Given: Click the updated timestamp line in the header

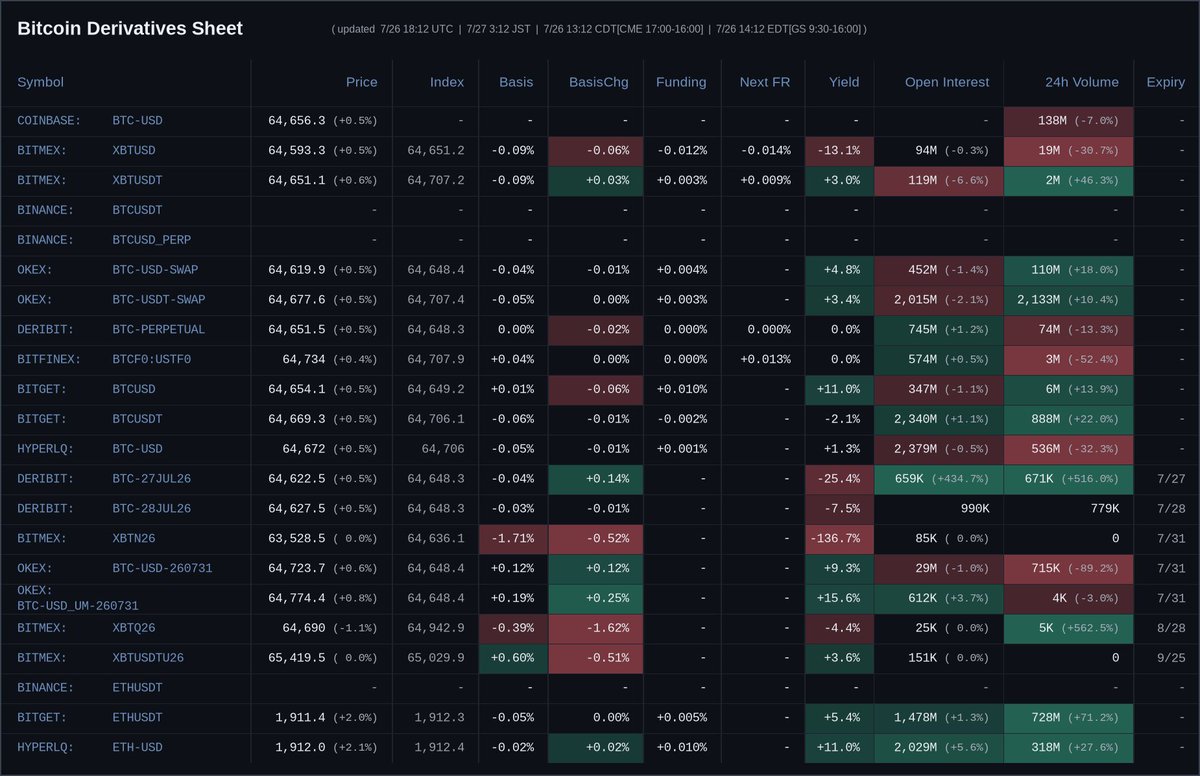Looking at the screenshot, I should tap(599, 29).
